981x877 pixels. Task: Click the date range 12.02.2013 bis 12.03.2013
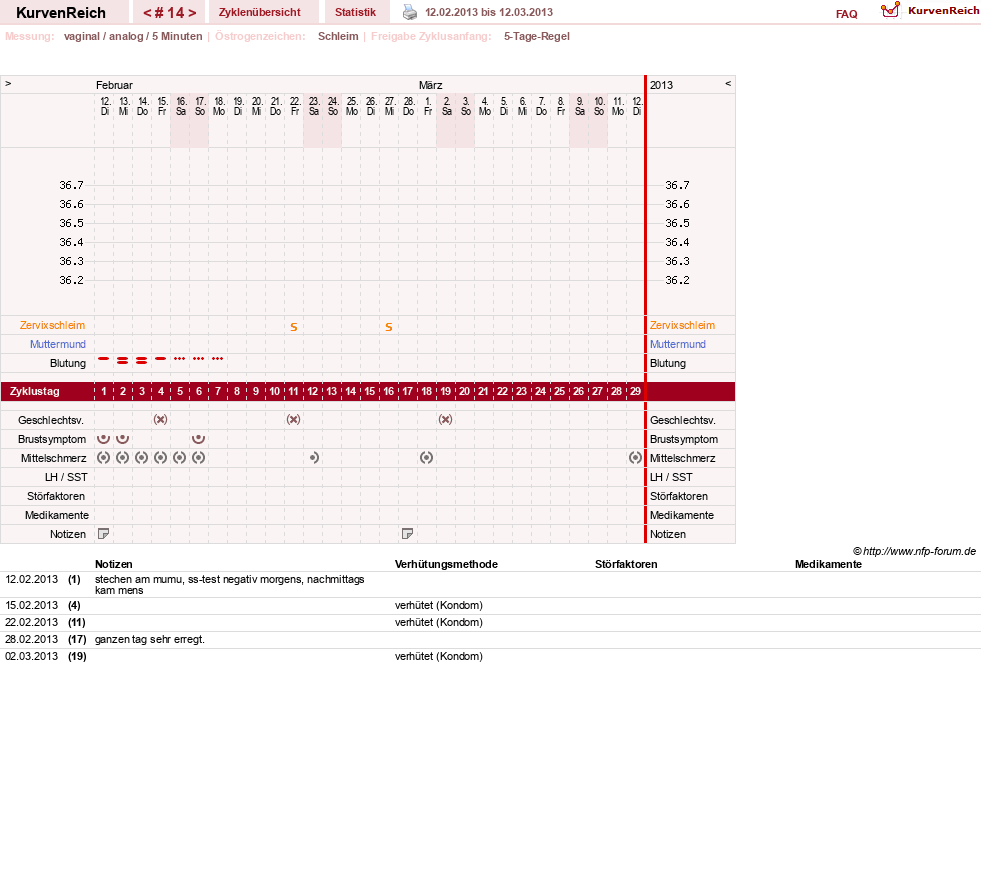click(x=489, y=12)
